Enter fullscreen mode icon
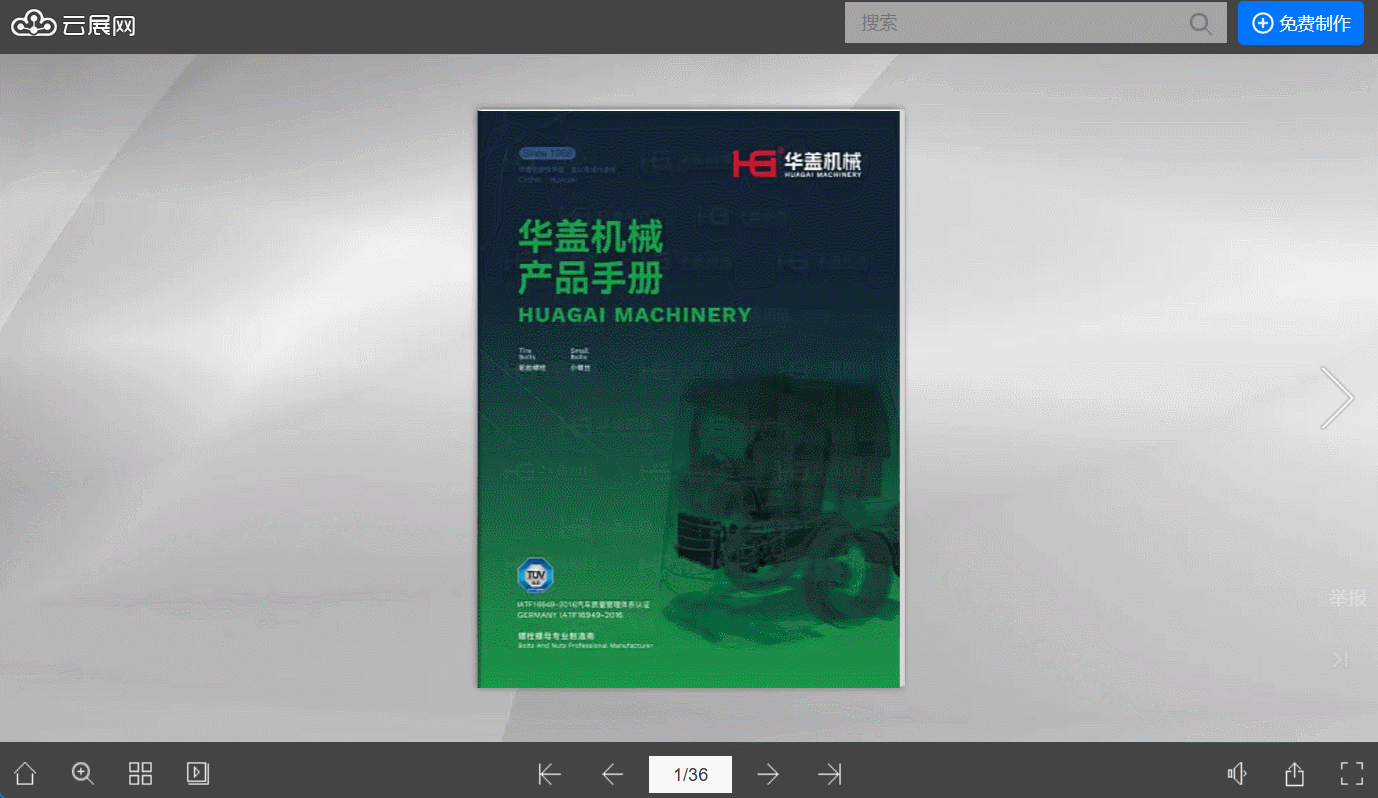This screenshot has width=1378, height=798. [x=1352, y=773]
